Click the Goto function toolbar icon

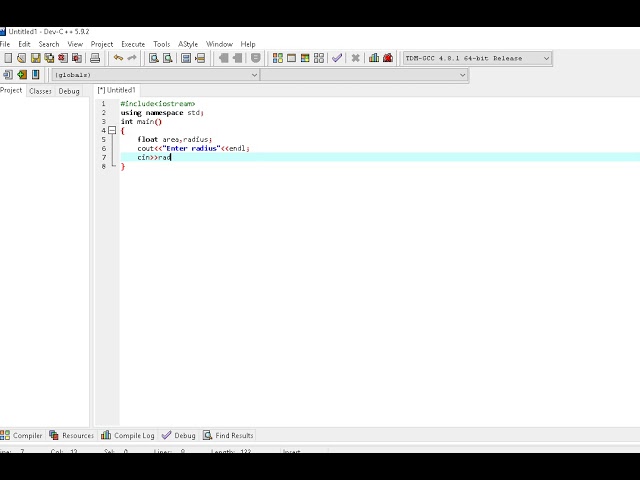point(186,58)
